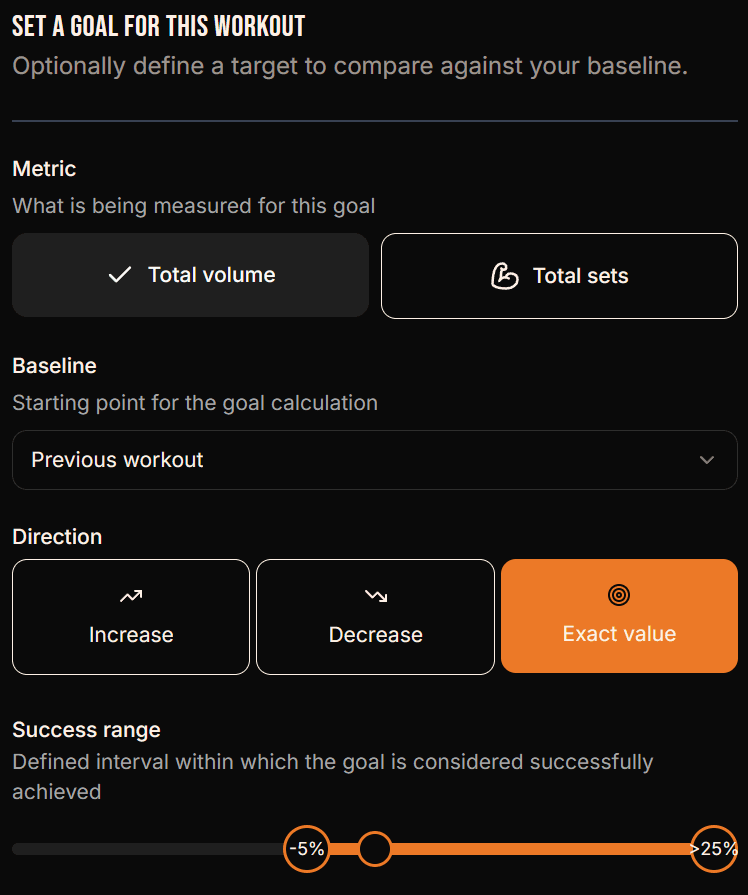Screen dimensions: 748x895
Task: Click the checkmark icon on Total volume
Action: coord(122,274)
